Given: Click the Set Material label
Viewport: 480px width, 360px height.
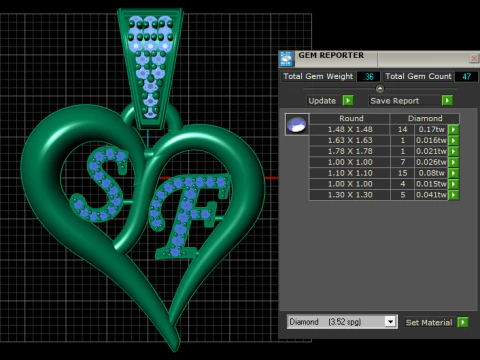Looking at the screenshot, I should (429, 323).
